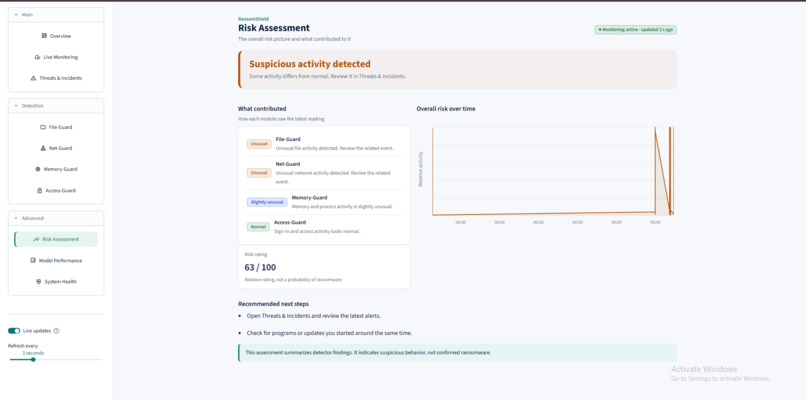The height and width of the screenshot is (400, 806).
Task: Click the Unusual badge for File-Guard
Action: 259,144
